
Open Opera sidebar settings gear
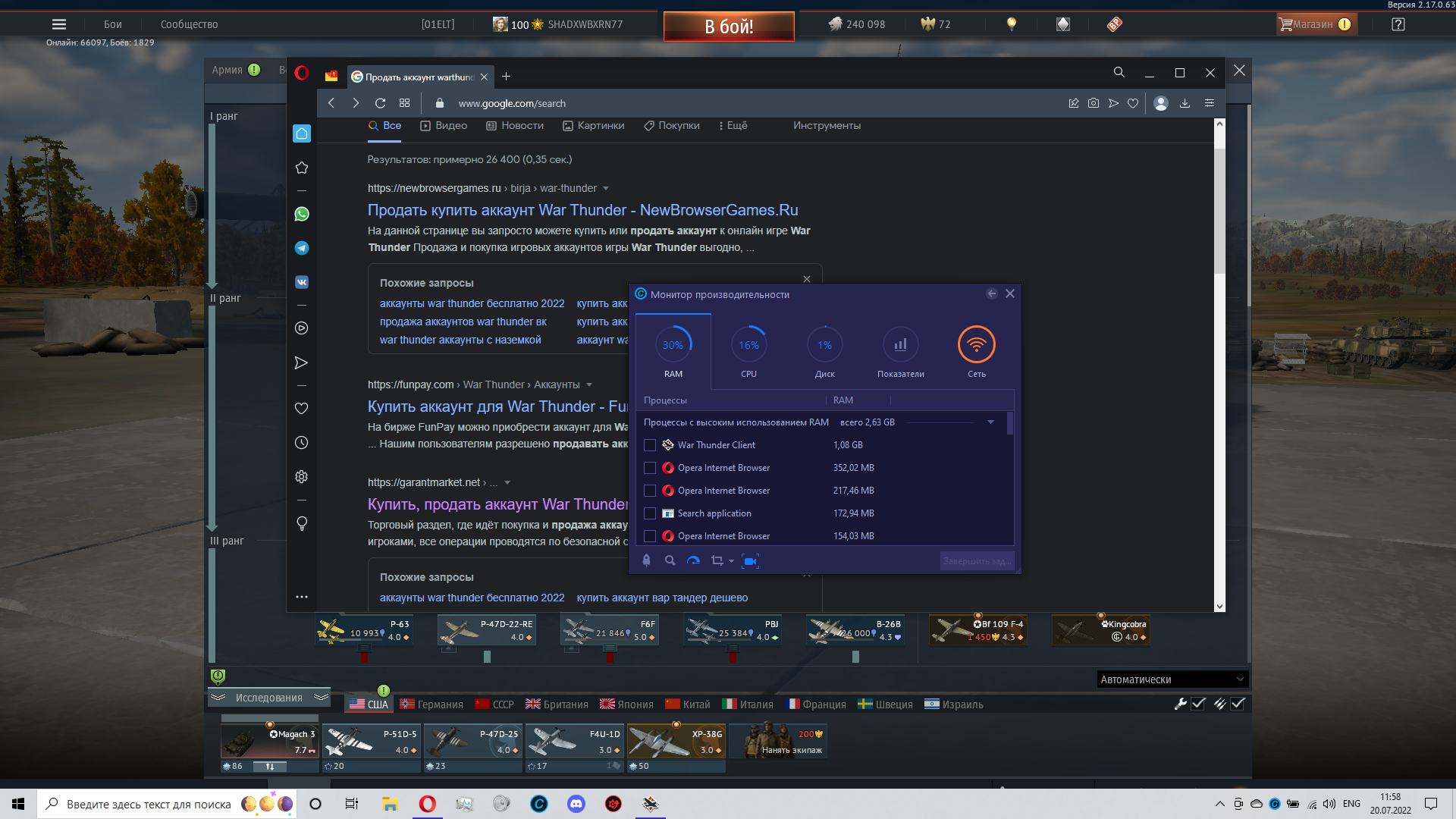[x=302, y=477]
